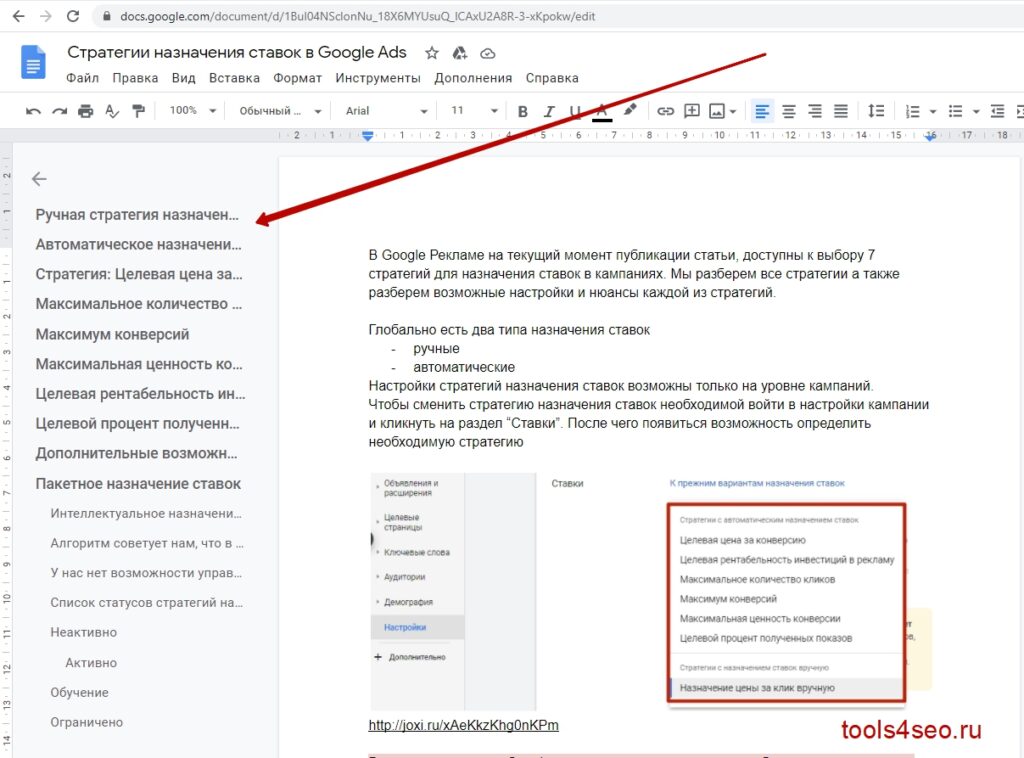Viewport: 1024px width, 758px height.
Task: Go to outline heading Автоматическое назначени...
Action: point(138,245)
